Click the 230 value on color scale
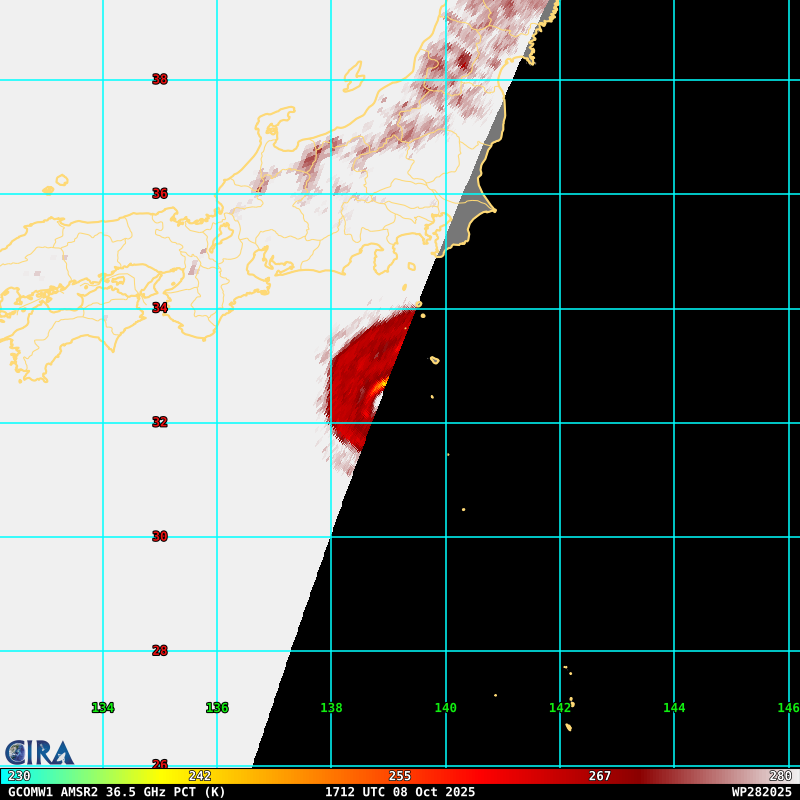Viewport: 800px width, 800px height. point(19,776)
